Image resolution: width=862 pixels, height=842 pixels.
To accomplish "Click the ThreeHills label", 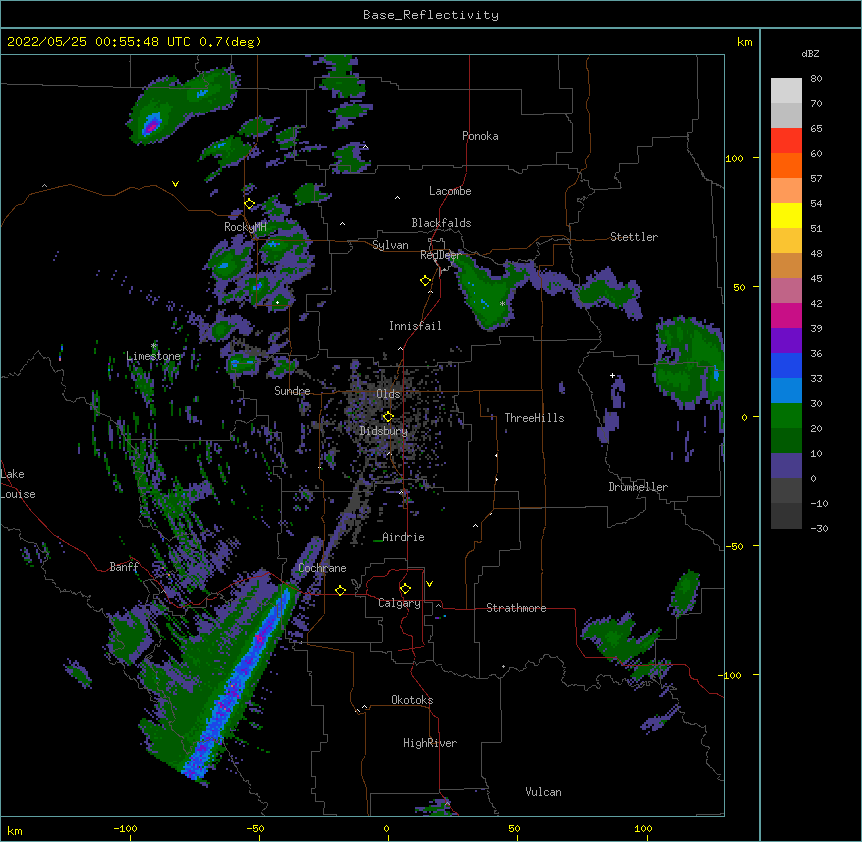I will click(x=534, y=418).
